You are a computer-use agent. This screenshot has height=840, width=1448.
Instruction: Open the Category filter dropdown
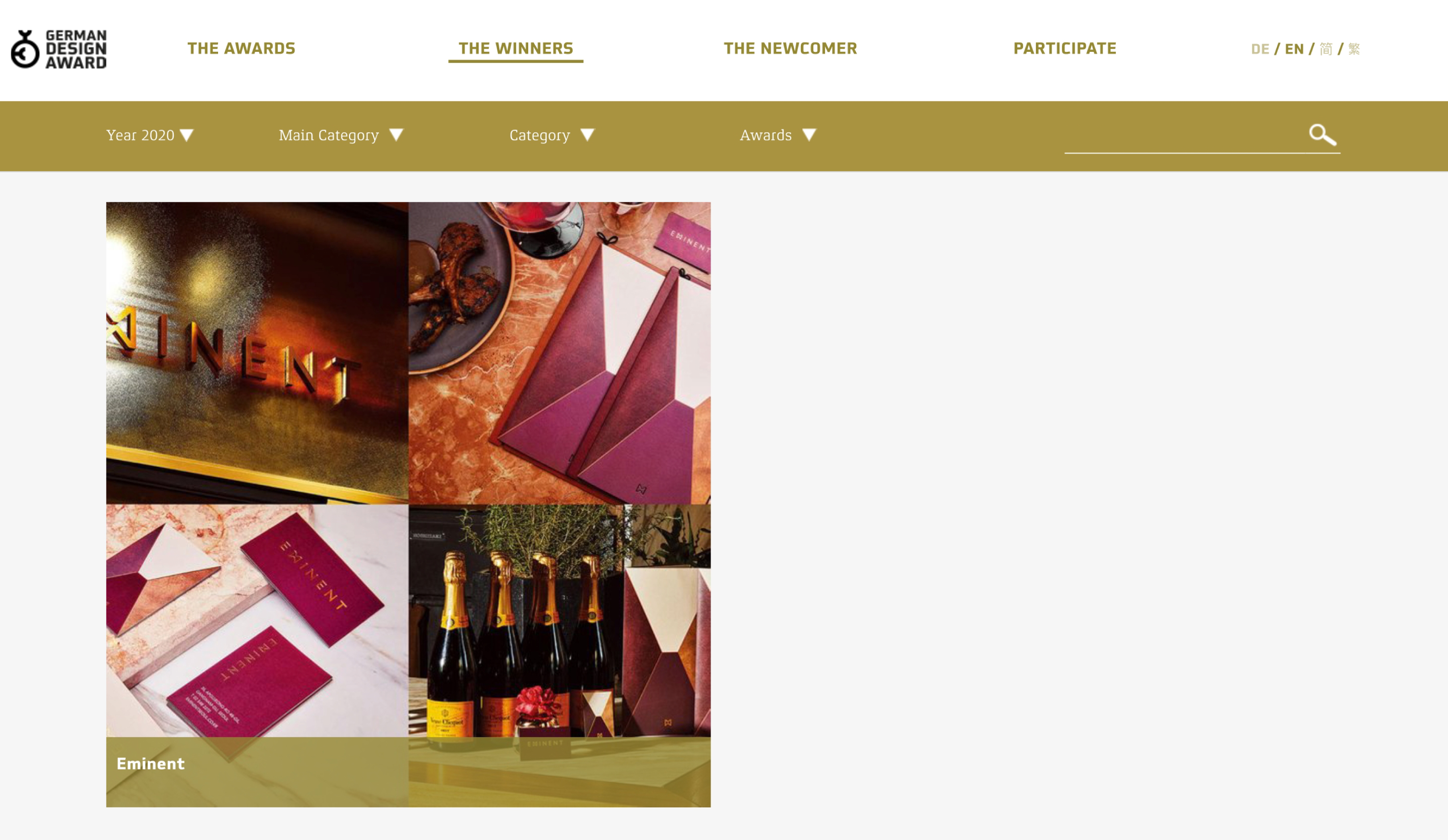(552, 135)
